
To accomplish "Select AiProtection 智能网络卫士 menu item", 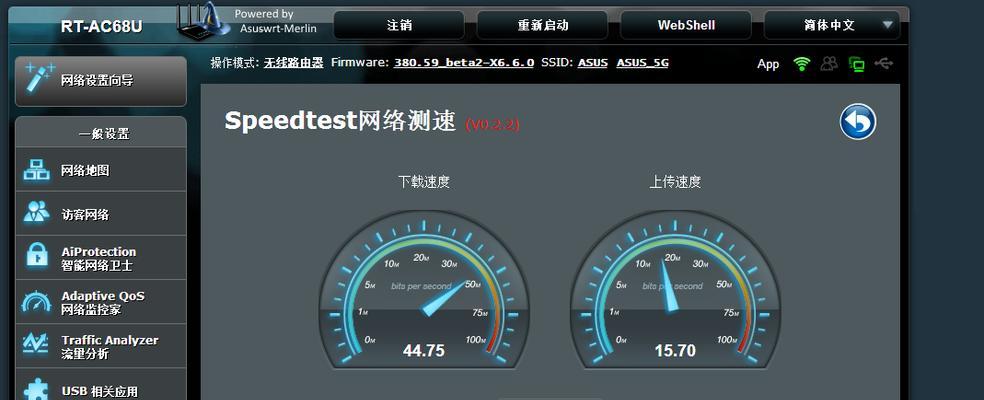I will (101, 258).
